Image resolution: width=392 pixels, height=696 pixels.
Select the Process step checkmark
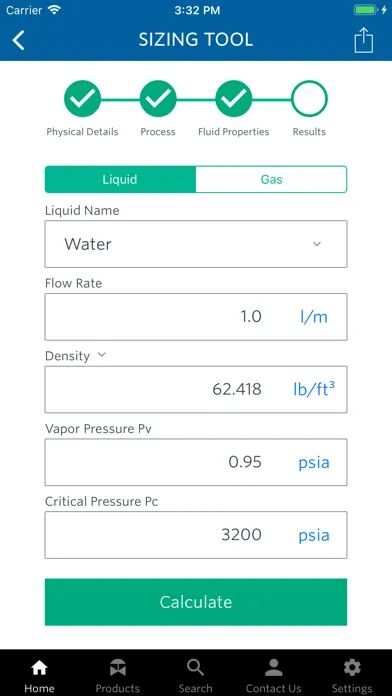tap(158, 99)
